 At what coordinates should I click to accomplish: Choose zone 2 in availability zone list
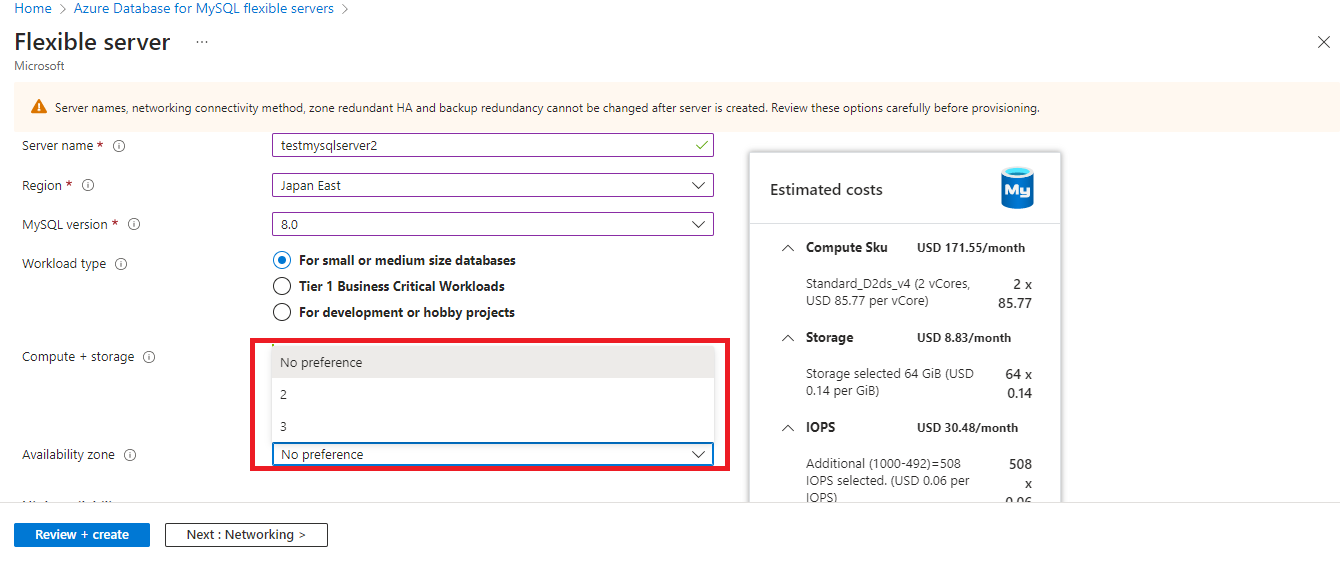tap(493, 394)
